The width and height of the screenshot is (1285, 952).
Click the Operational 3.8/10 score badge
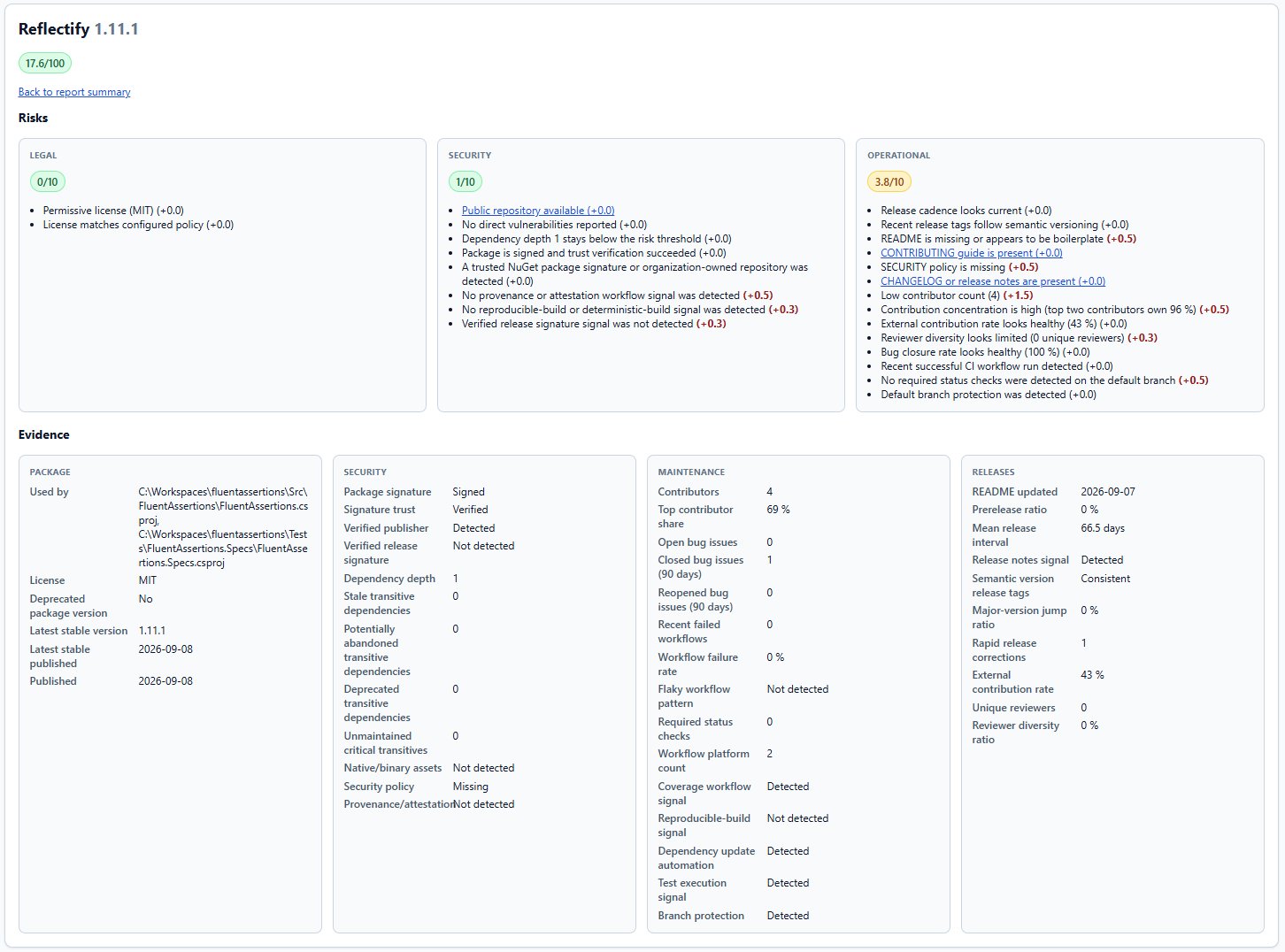tap(889, 182)
